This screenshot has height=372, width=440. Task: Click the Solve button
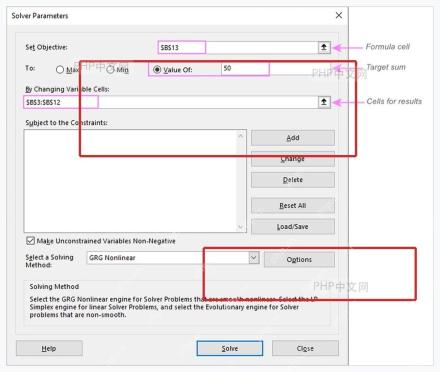pyautogui.click(x=230, y=348)
